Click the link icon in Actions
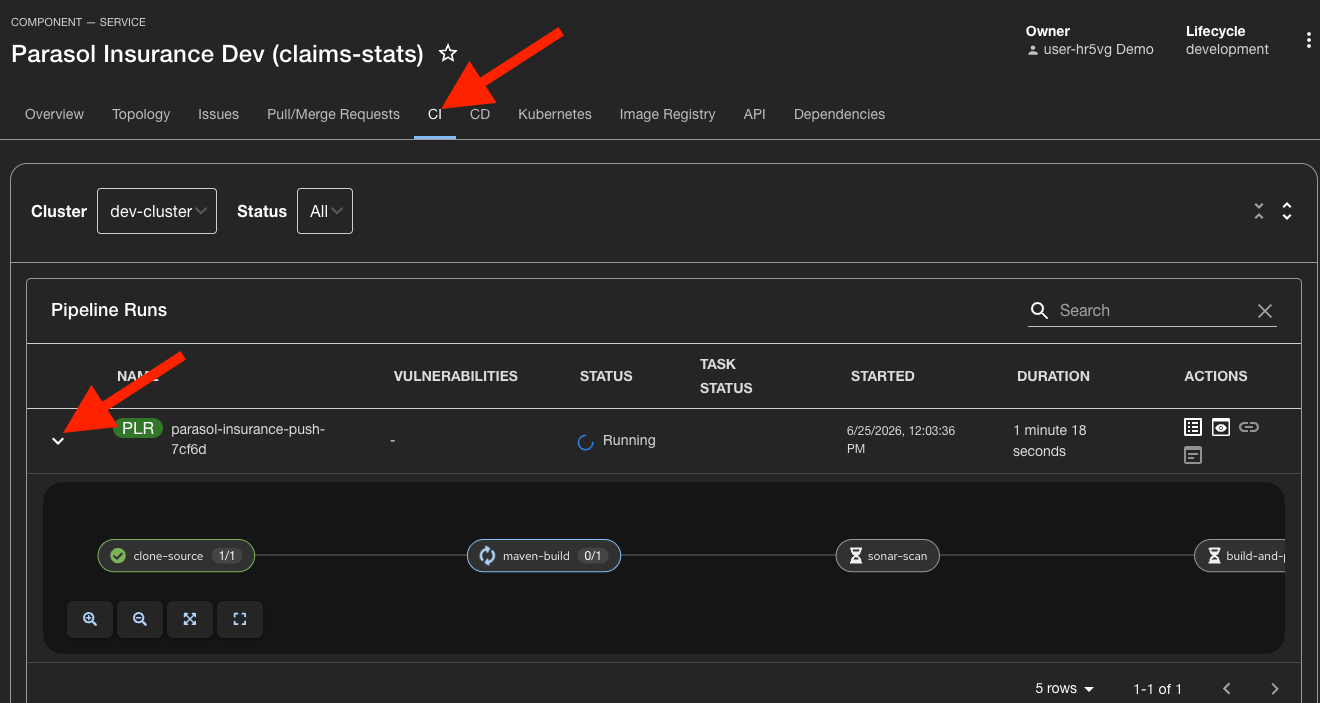Viewport: 1320px width, 703px height. coord(1249,427)
